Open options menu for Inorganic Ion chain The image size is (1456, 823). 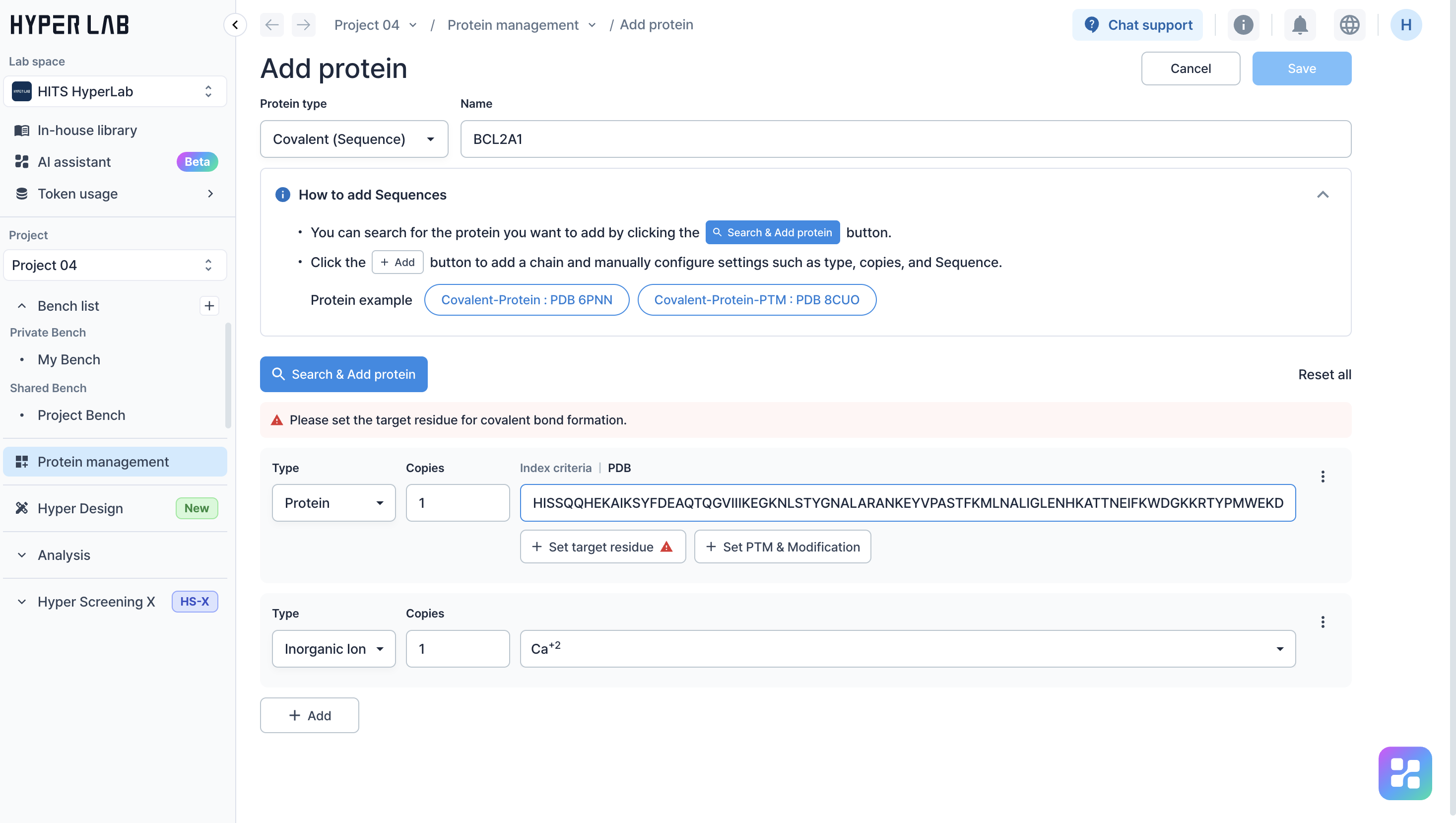coord(1323,622)
